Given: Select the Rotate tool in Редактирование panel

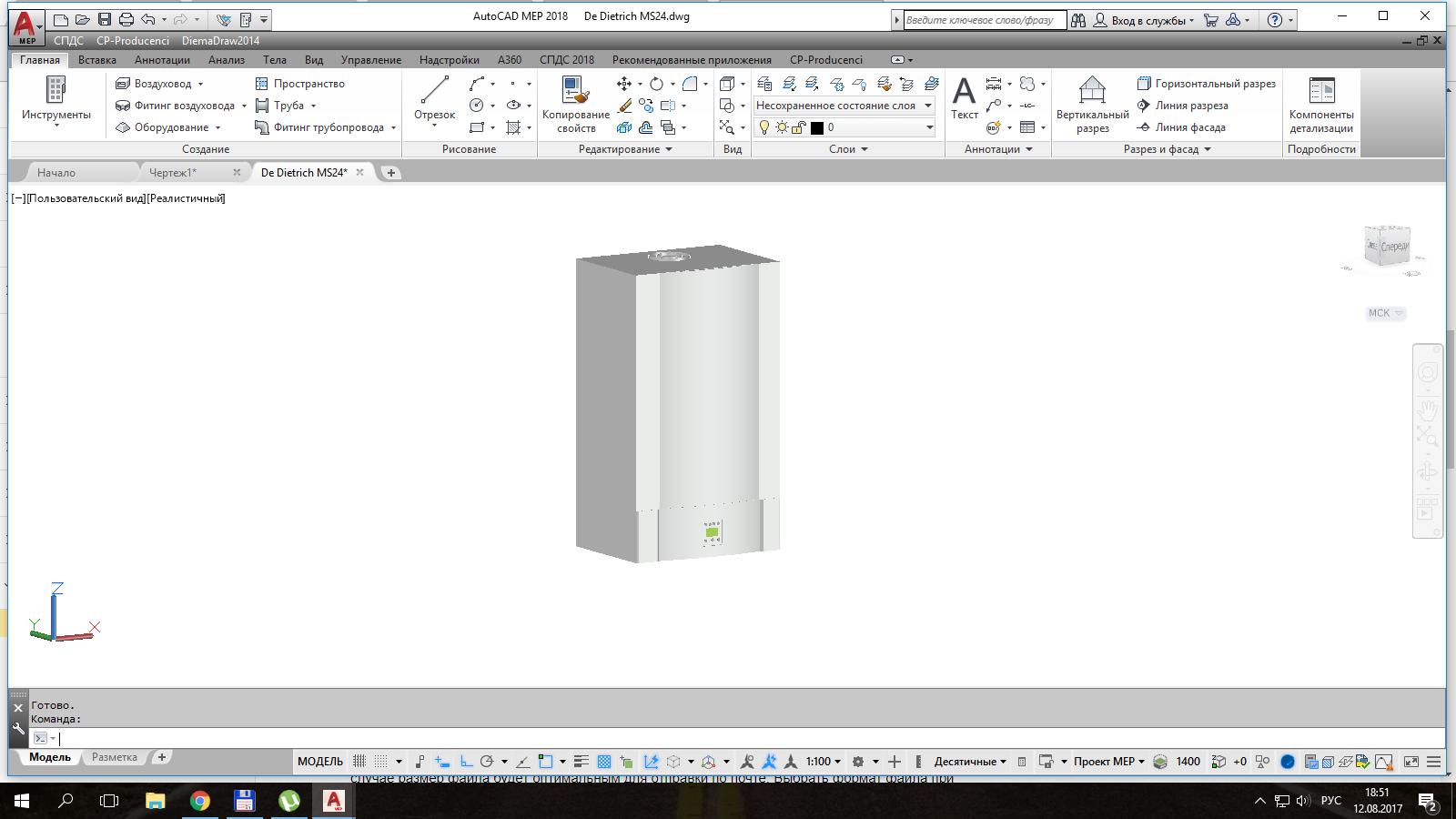Looking at the screenshot, I should click(x=656, y=84).
